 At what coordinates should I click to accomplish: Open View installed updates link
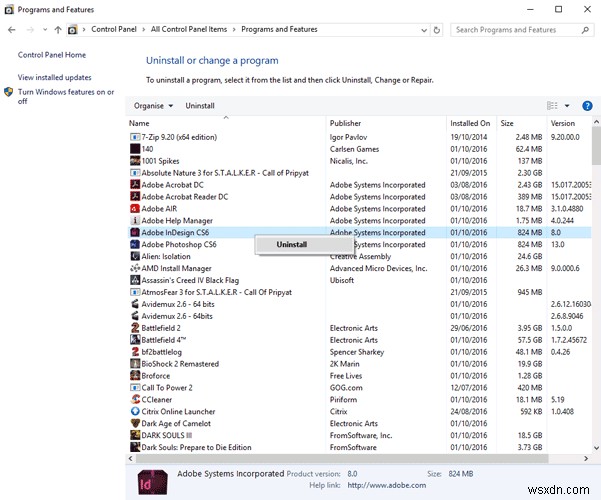point(54,77)
